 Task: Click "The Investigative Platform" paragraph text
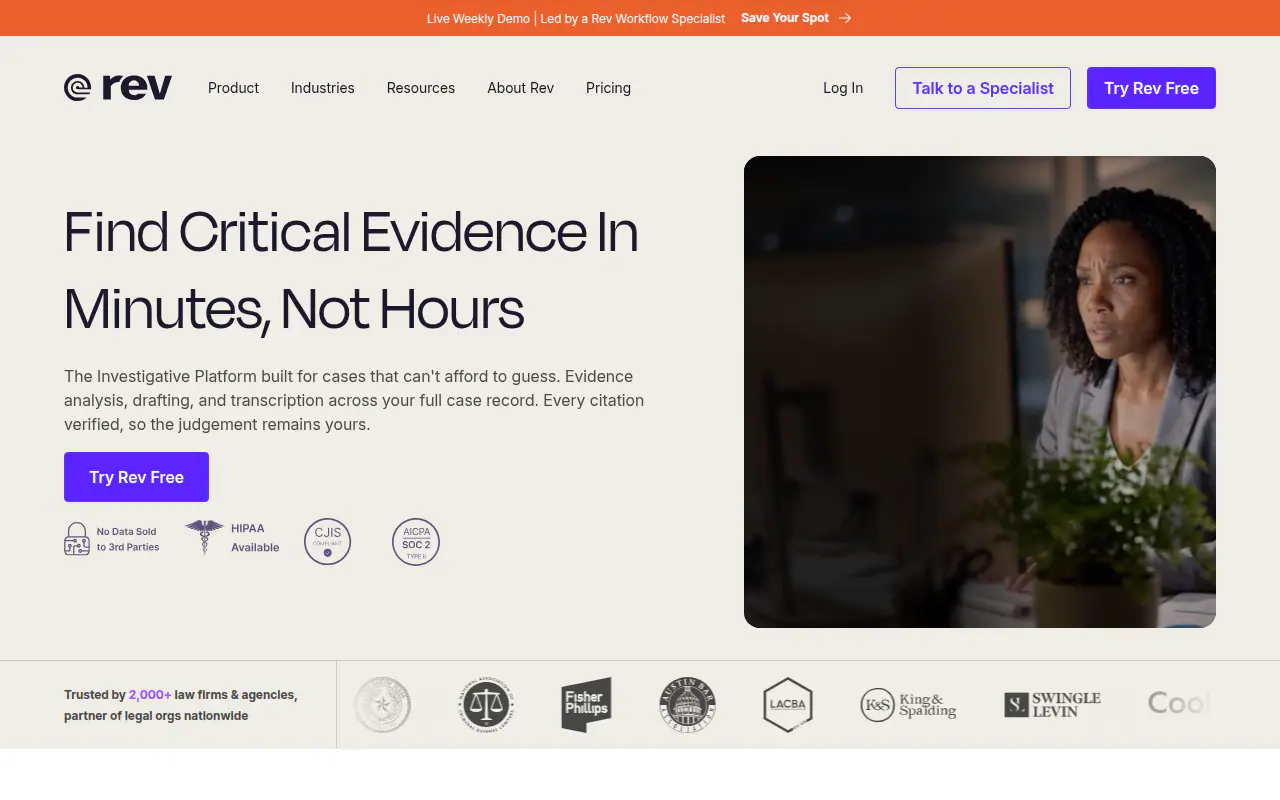click(354, 400)
